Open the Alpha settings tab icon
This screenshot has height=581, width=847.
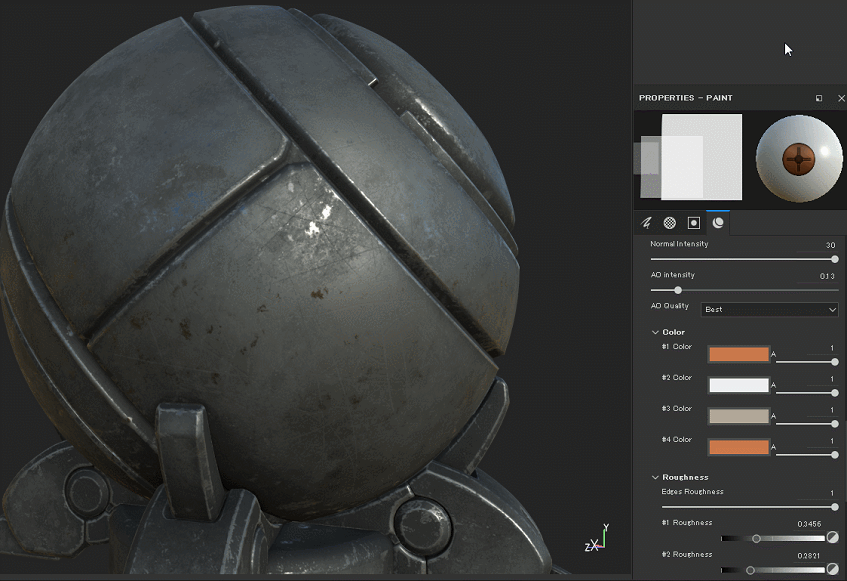670,223
